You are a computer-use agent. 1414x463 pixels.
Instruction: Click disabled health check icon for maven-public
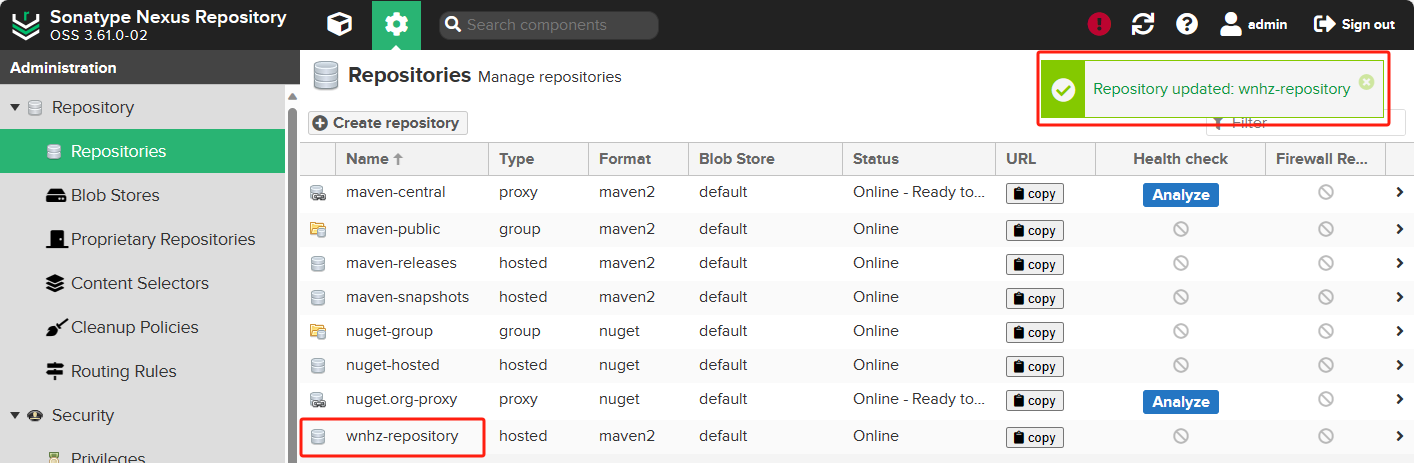pyautogui.click(x=1180, y=229)
